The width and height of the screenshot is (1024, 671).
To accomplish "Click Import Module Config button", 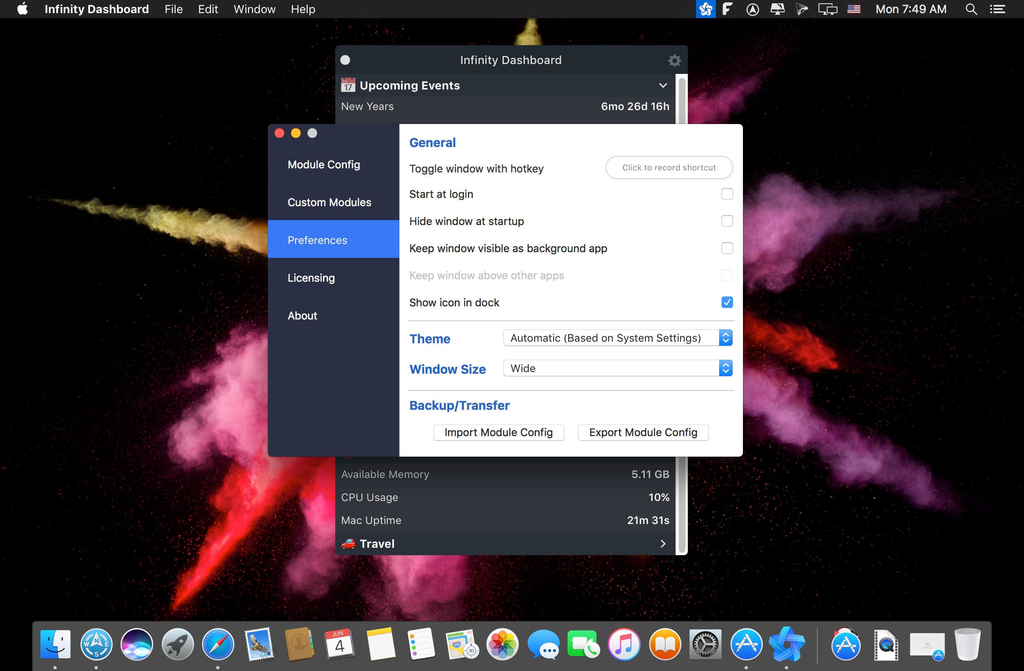I will 498,432.
